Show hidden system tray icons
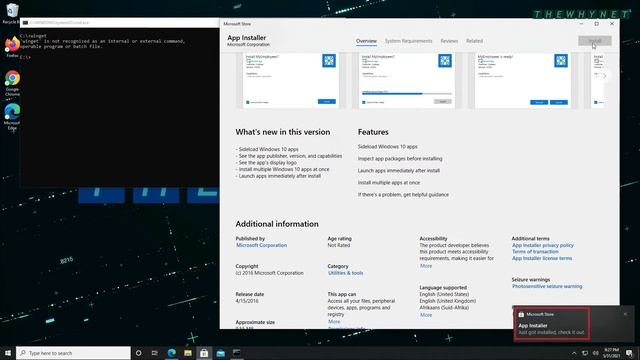Screen dimensions: 640x360 coord(574,353)
